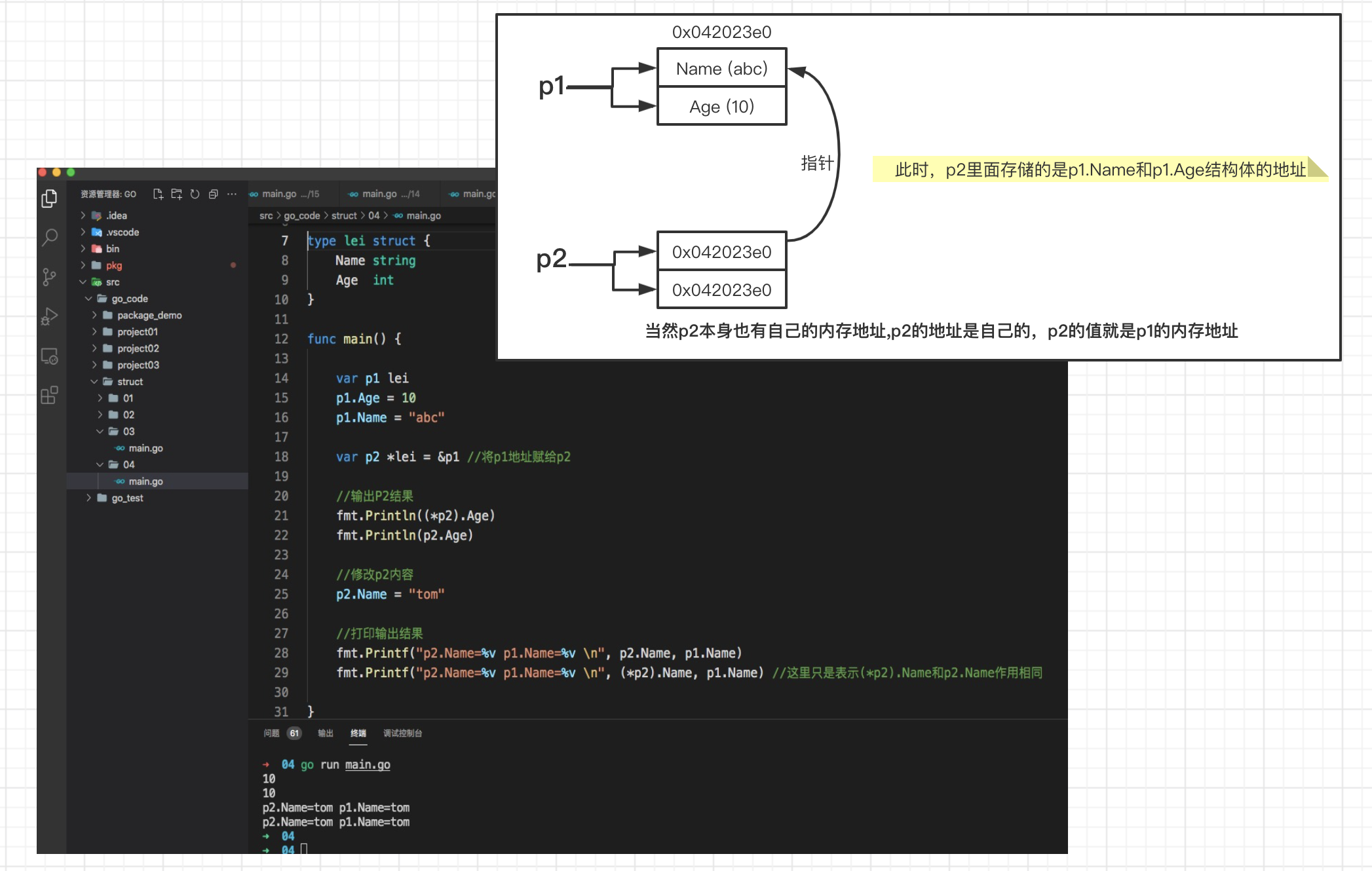Expand the go_test folder
The image size is (1372, 871).
pyautogui.click(x=127, y=498)
